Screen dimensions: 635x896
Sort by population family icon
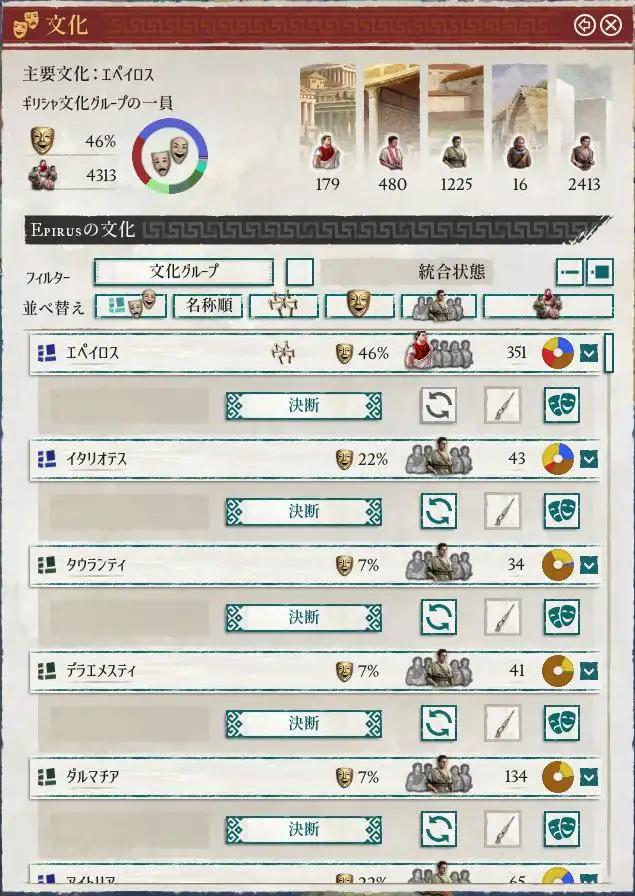pos(548,306)
